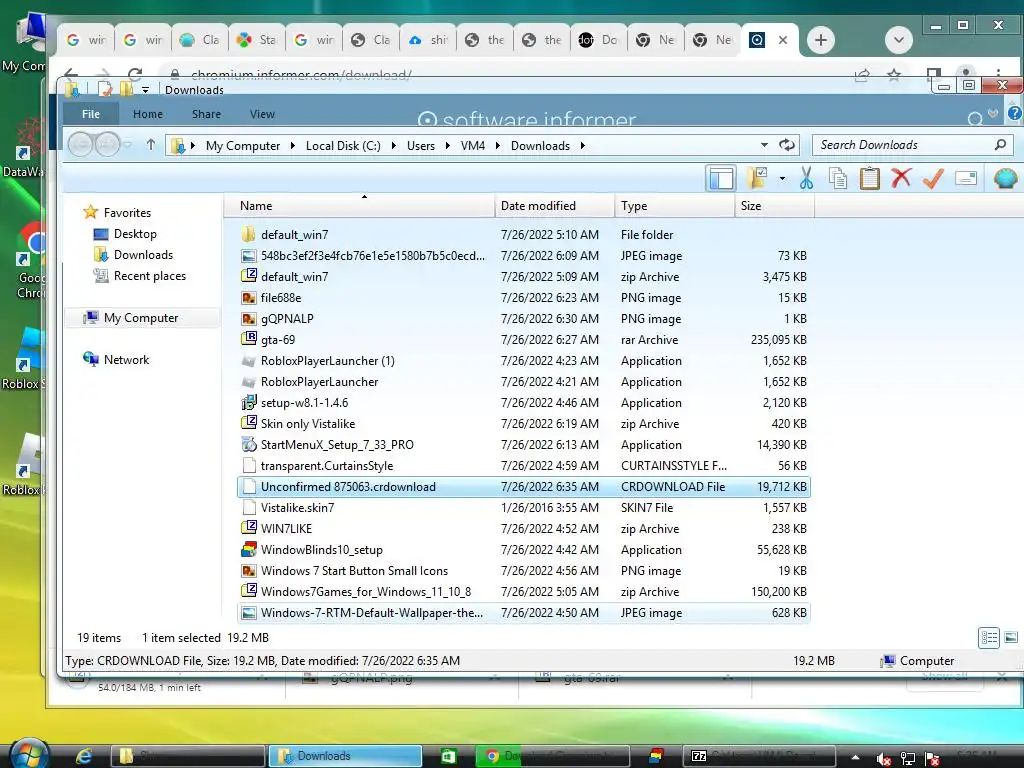Open Internet Explorer from taskbar

tap(84, 756)
